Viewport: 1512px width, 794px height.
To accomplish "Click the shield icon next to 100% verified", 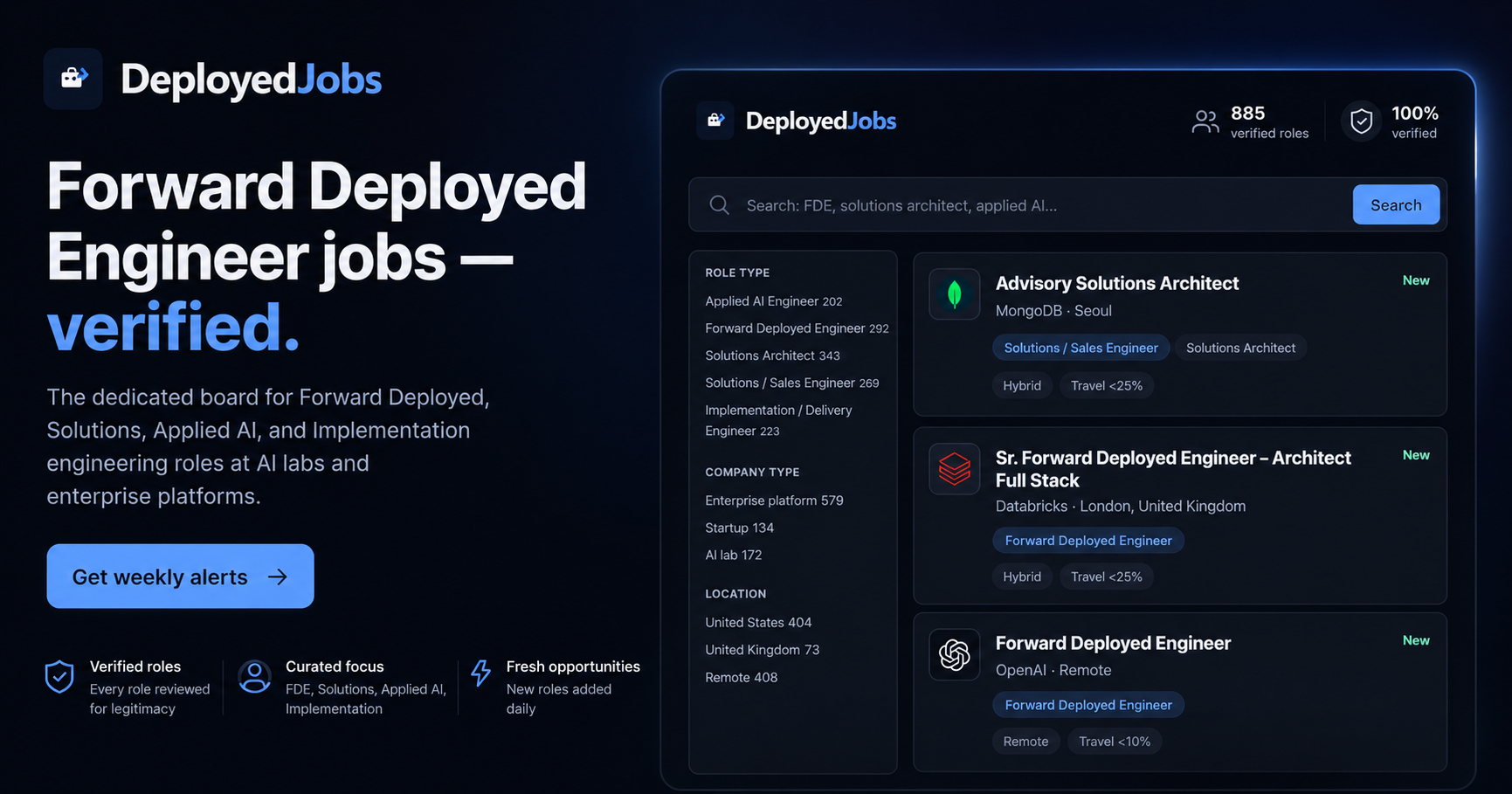I will [x=1361, y=121].
